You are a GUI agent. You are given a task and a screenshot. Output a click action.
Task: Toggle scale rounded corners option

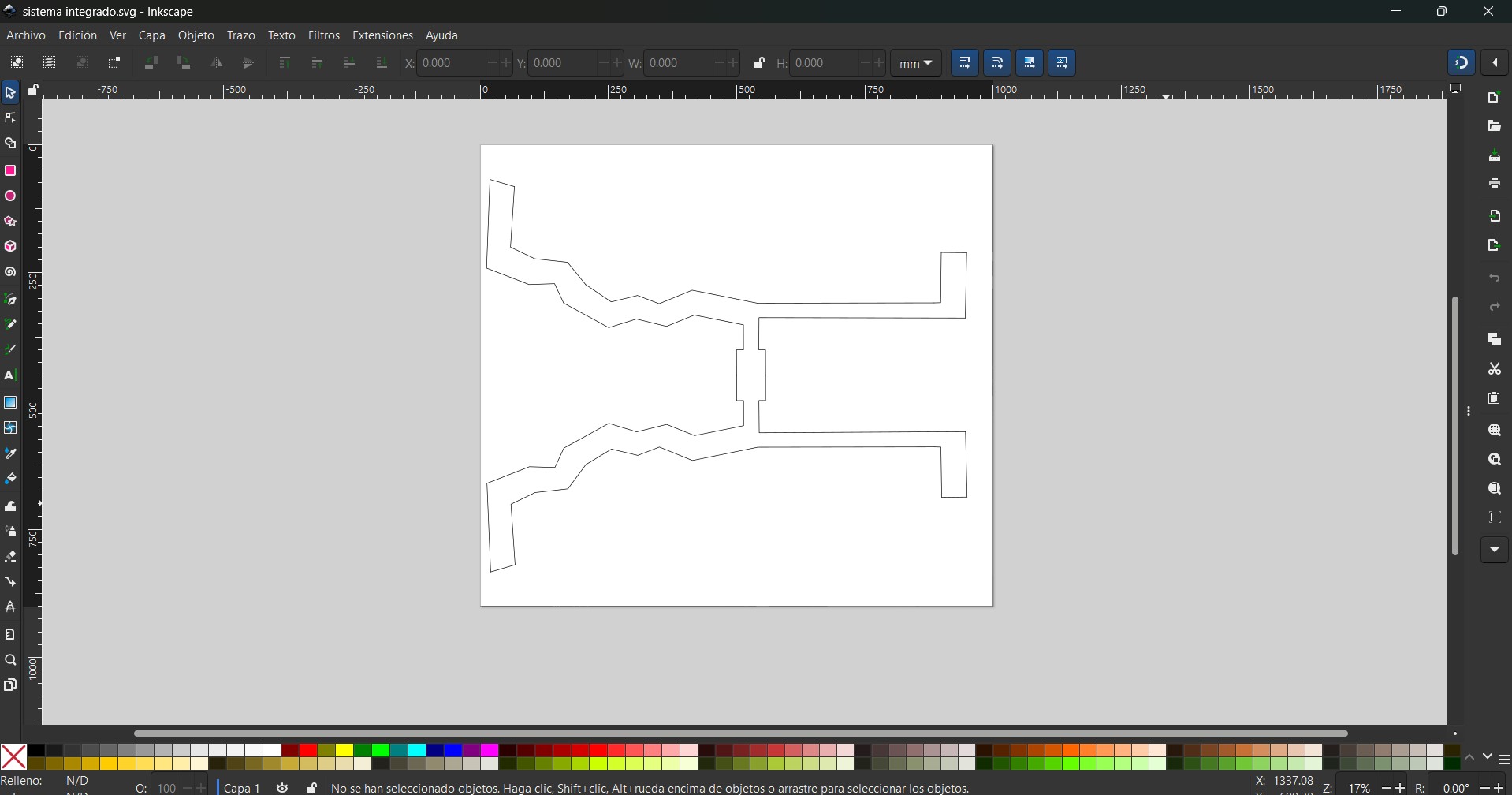click(x=997, y=63)
